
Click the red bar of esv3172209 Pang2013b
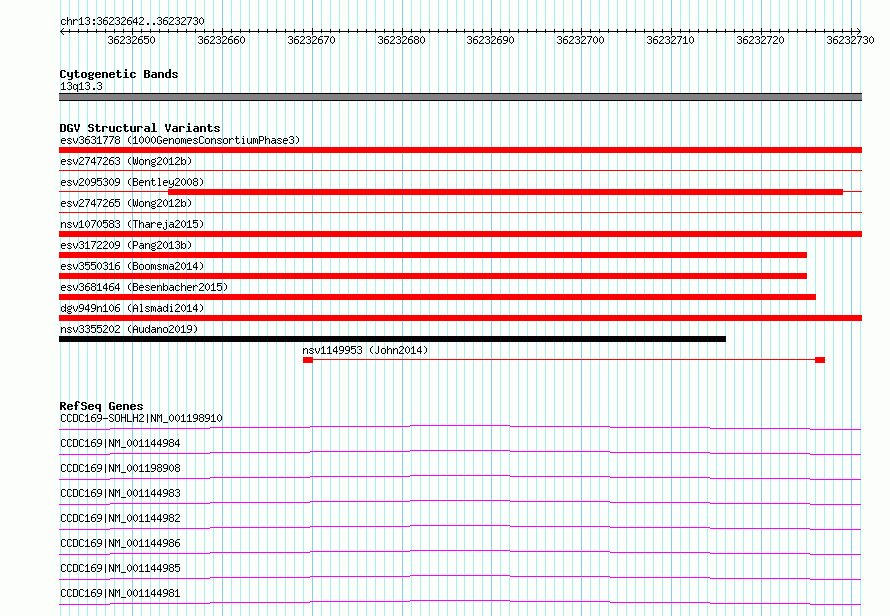coord(433,255)
